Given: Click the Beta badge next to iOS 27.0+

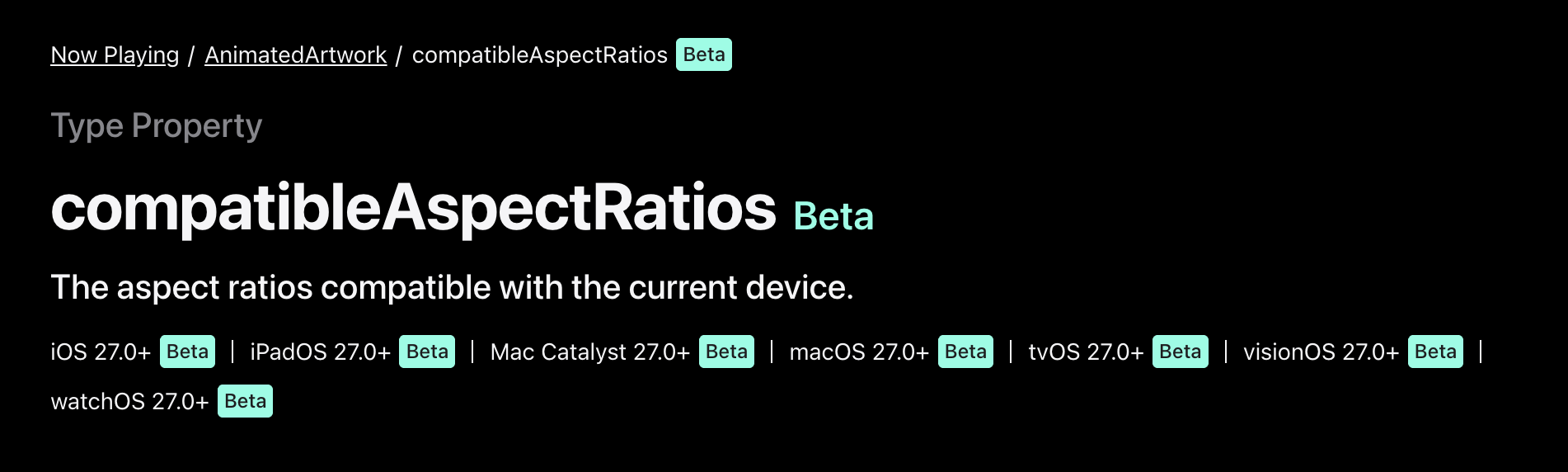Looking at the screenshot, I should tap(187, 352).
